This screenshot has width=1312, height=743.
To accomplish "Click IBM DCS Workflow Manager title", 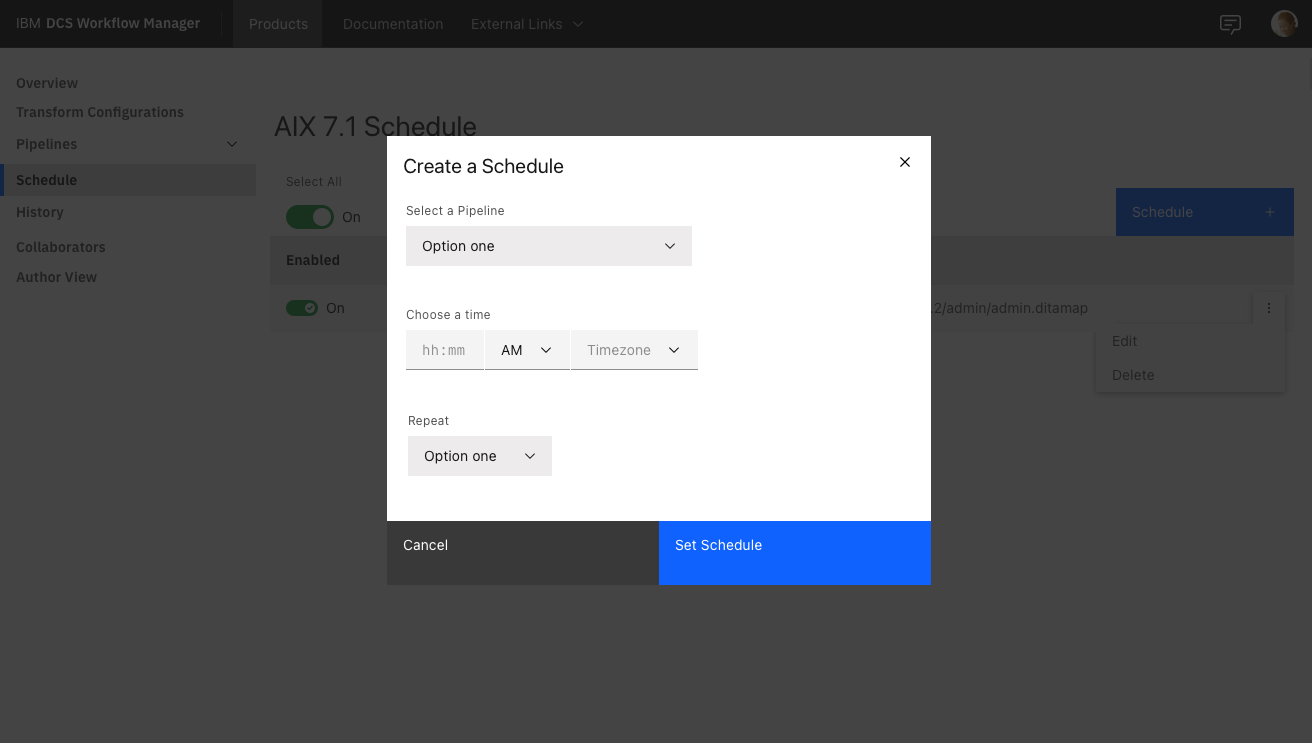I will click(x=108, y=24).
